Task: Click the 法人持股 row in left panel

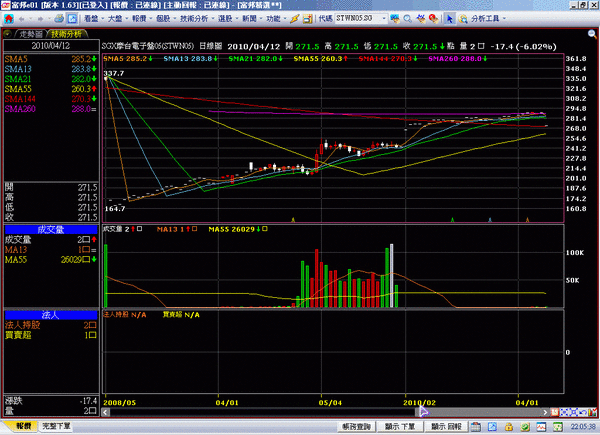Action: tap(51, 325)
